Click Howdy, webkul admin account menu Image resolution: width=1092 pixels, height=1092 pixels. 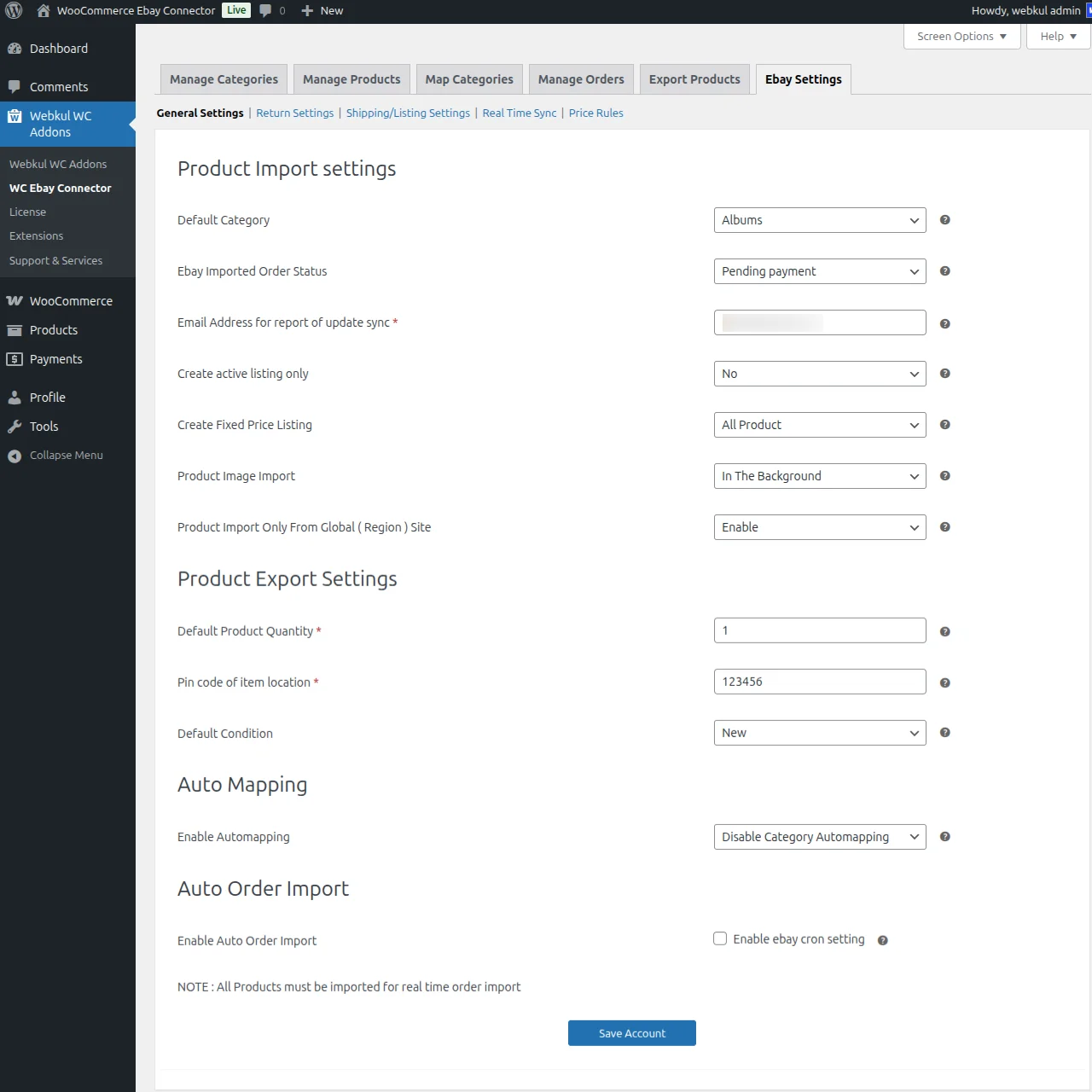click(x=1026, y=11)
